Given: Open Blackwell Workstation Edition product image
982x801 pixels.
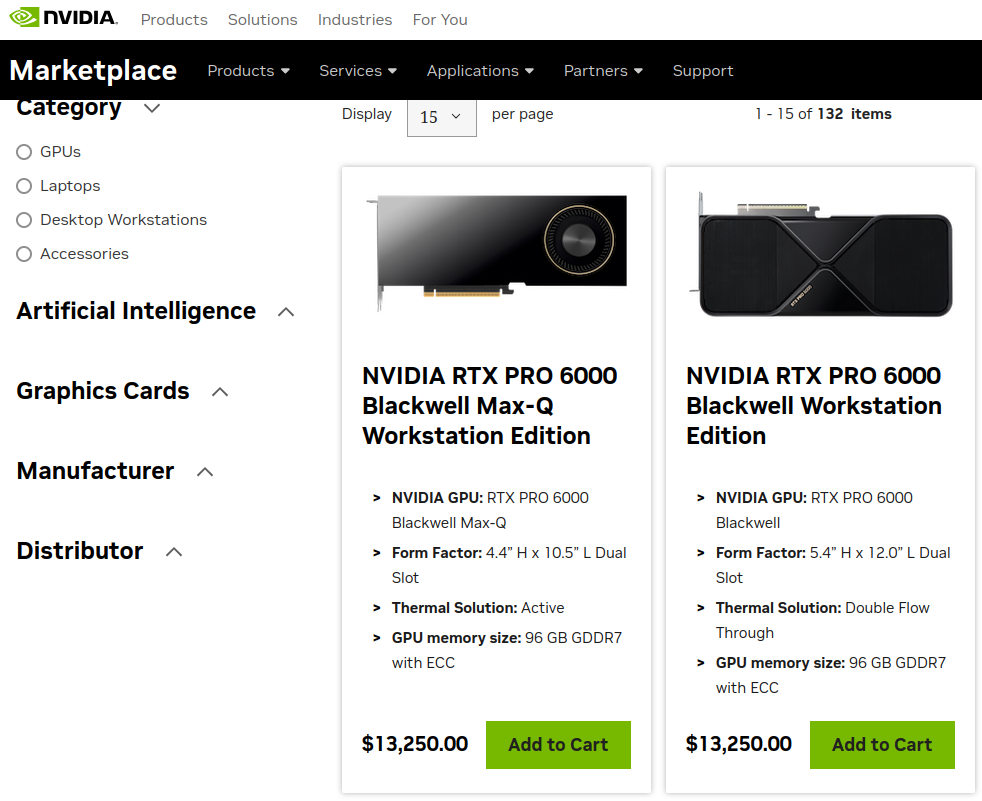Looking at the screenshot, I should coord(820,253).
